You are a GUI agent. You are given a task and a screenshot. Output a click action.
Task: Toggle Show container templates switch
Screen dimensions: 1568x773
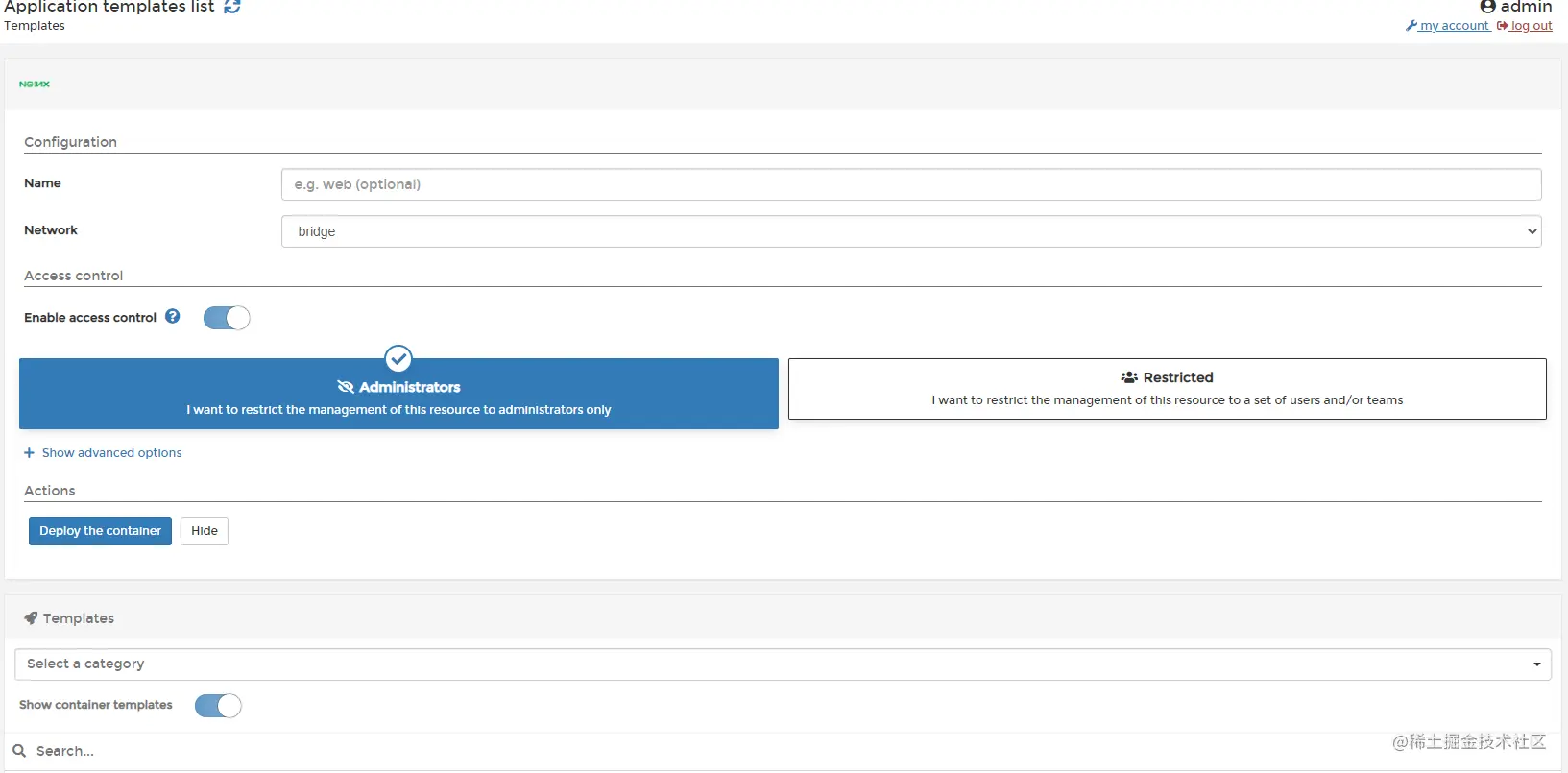pyautogui.click(x=218, y=706)
